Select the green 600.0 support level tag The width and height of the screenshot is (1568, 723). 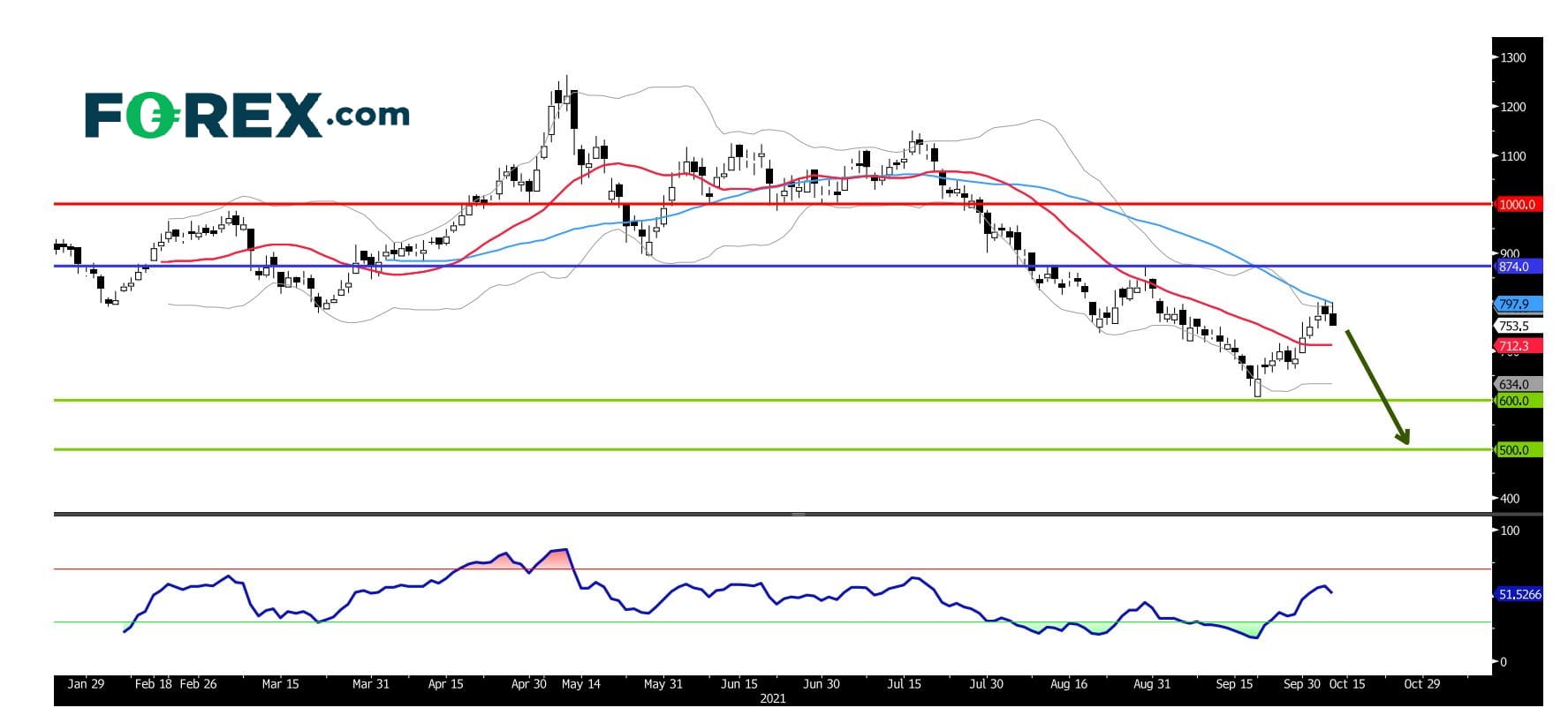(1517, 401)
